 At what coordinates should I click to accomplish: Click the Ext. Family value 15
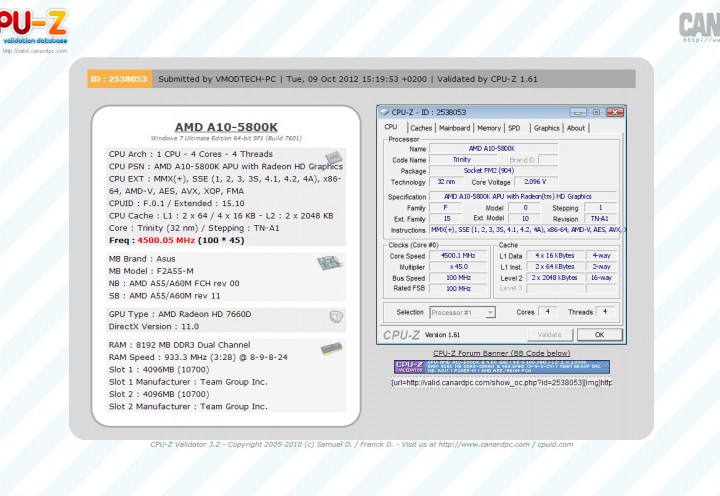click(x=446, y=219)
